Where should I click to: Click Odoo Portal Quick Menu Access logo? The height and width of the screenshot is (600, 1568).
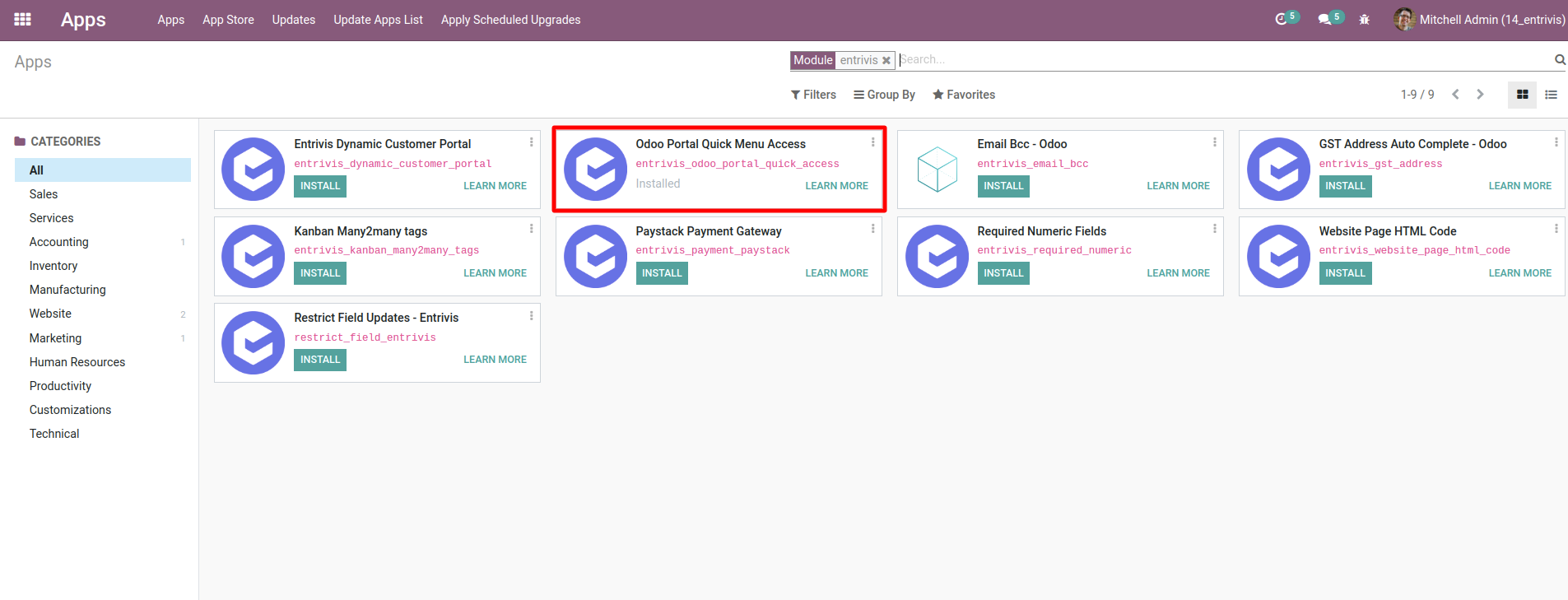pyautogui.click(x=595, y=169)
